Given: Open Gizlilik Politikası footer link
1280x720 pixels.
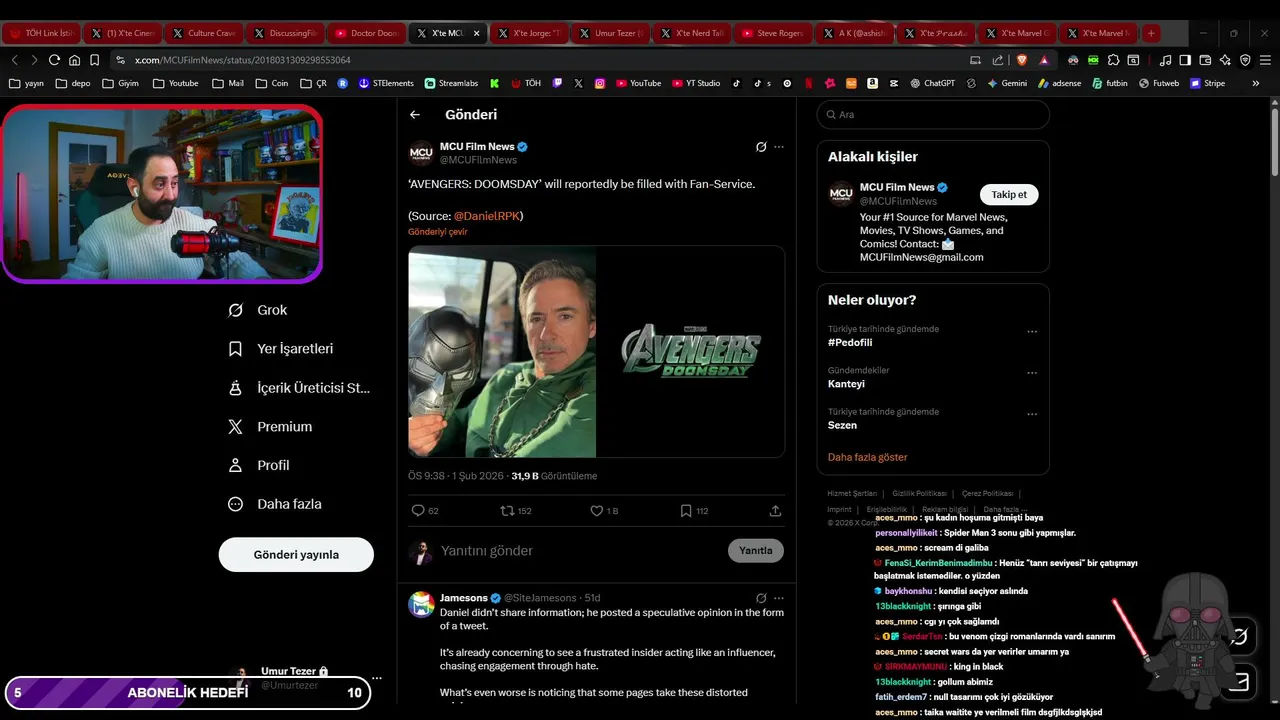Looking at the screenshot, I should pos(919,494).
